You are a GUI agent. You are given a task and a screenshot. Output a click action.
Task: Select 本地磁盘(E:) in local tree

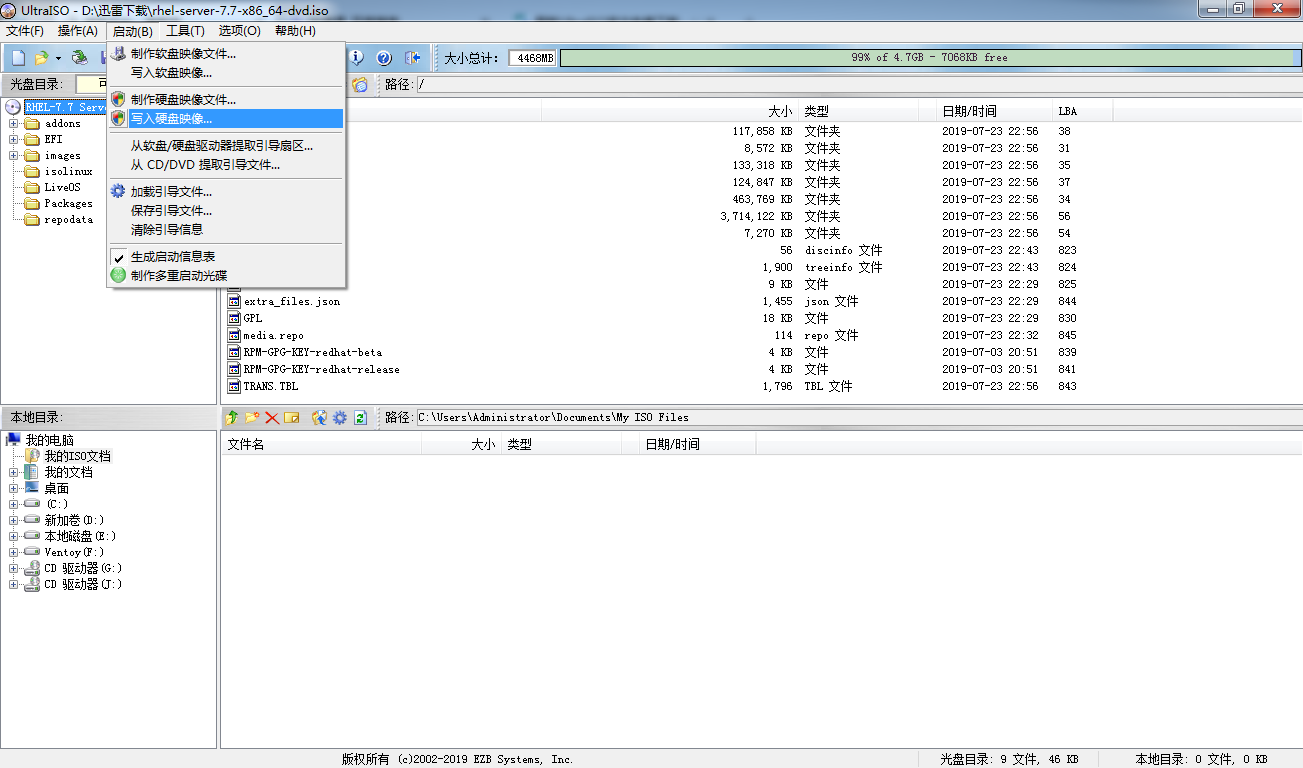click(80, 536)
